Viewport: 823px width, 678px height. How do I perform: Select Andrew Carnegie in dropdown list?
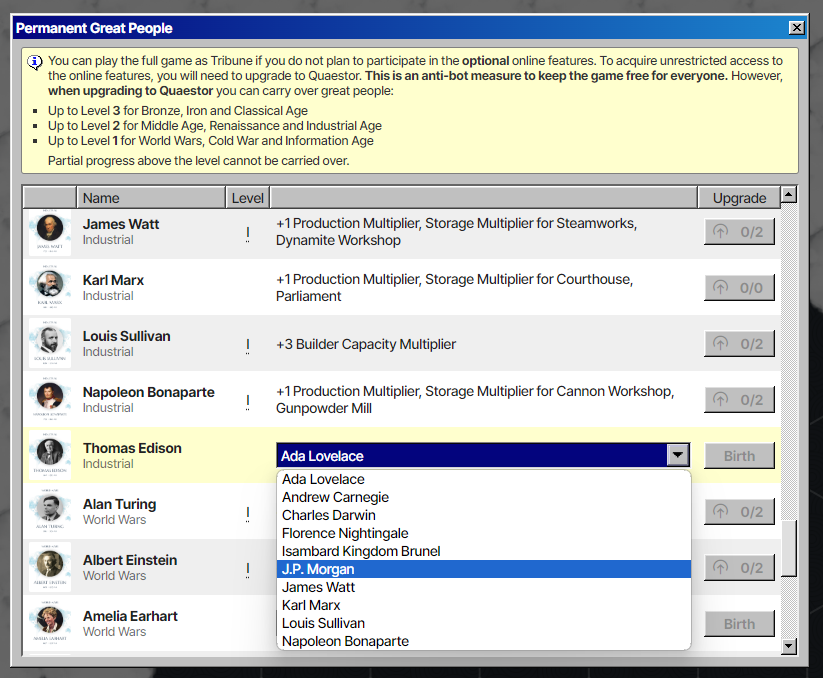point(483,497)
